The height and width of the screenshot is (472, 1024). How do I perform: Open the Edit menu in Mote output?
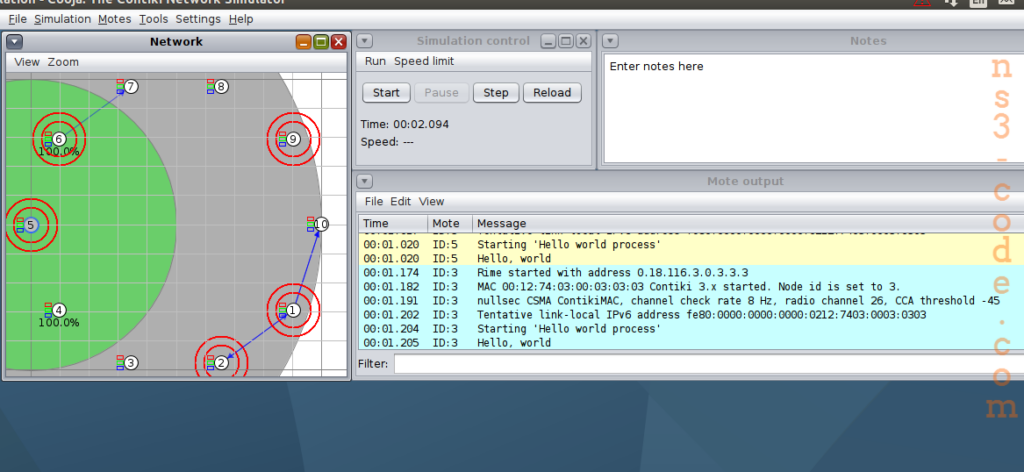(401, 202)
